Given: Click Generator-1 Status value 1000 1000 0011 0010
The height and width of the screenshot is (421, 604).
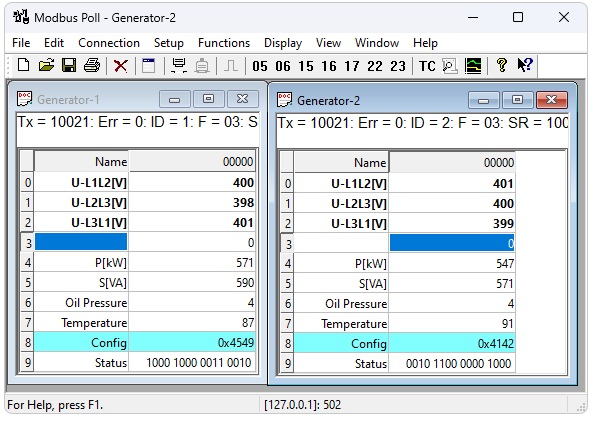Looking at the screenshot, I should (192, 362).
